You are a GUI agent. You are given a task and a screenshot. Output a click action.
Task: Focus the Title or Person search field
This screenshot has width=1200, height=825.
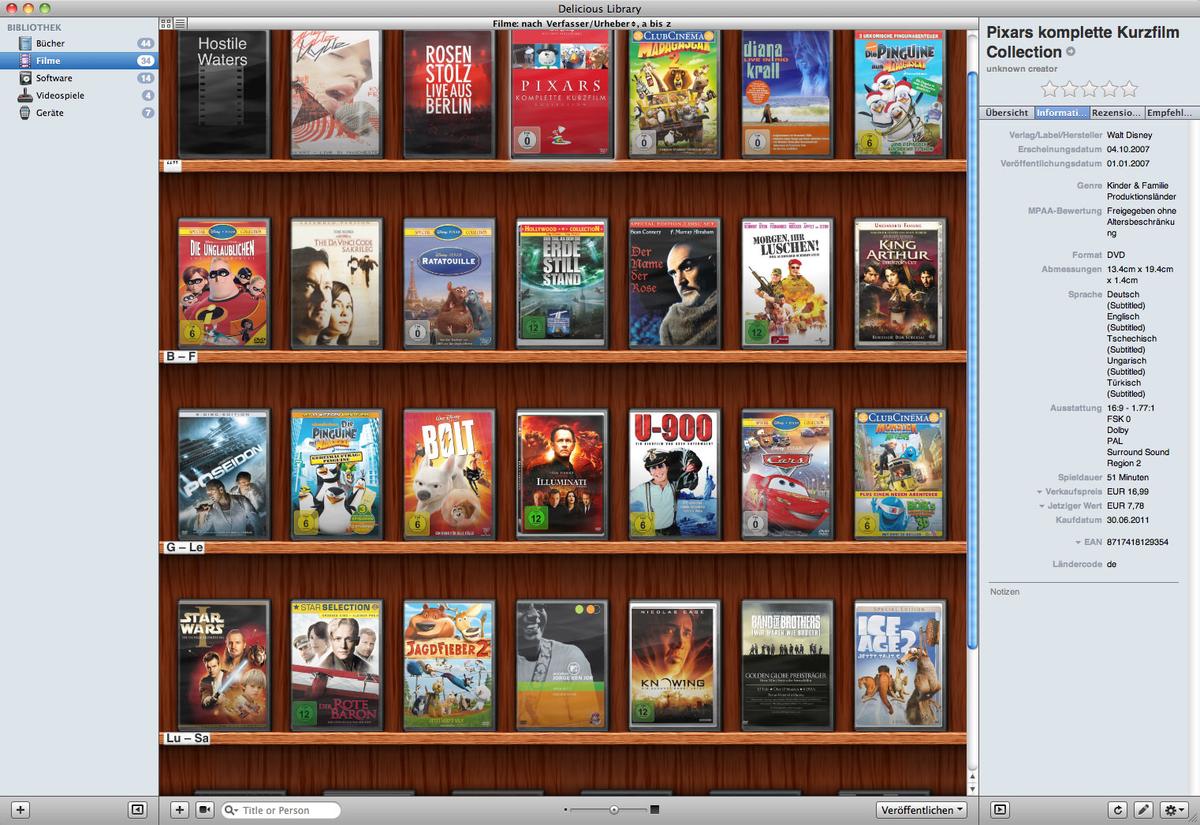[281, 810]
